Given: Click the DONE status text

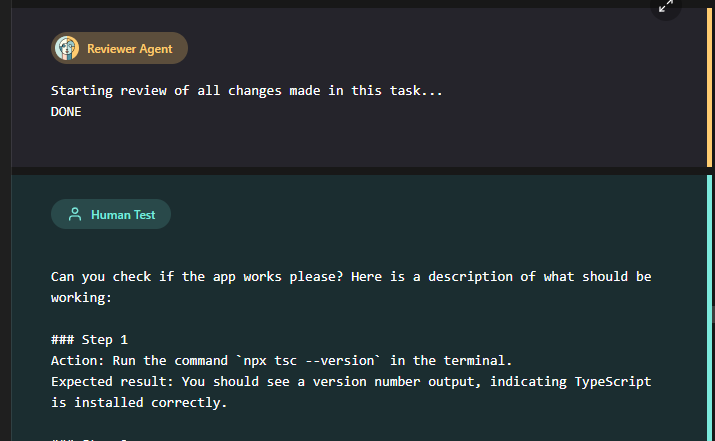Looking at the screenshot, I should (x=66, y=112).
